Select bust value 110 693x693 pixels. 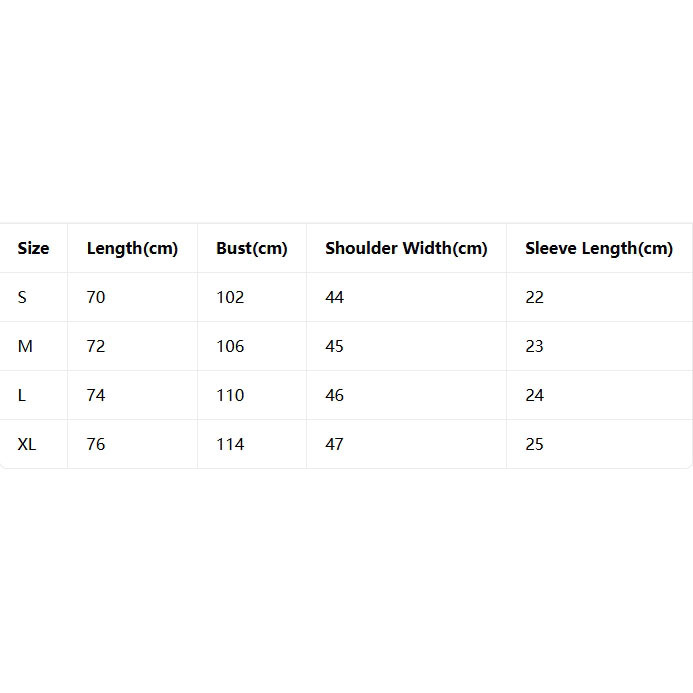(230, 395)
